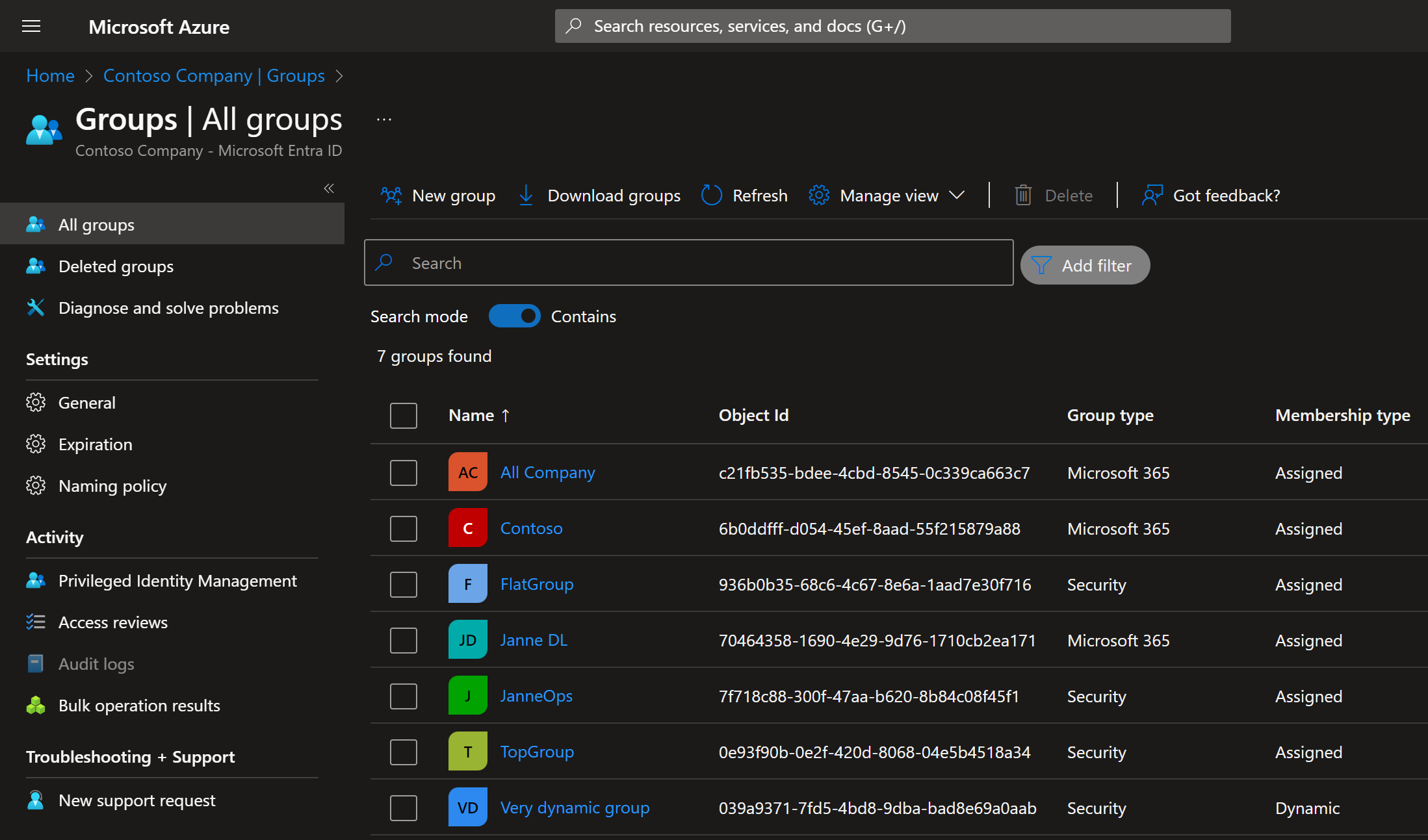Click the feedback person icon
This screenshot has height=840, width=1428.
pos(1152,195)
